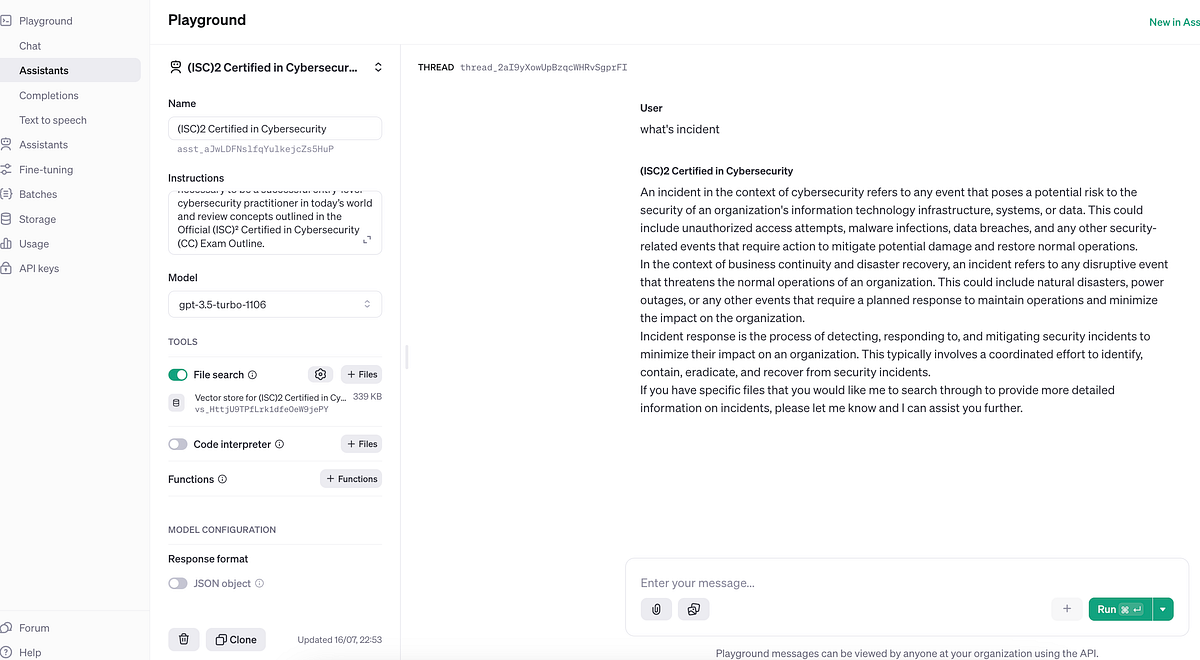Click the Clone button

[236, 639]
